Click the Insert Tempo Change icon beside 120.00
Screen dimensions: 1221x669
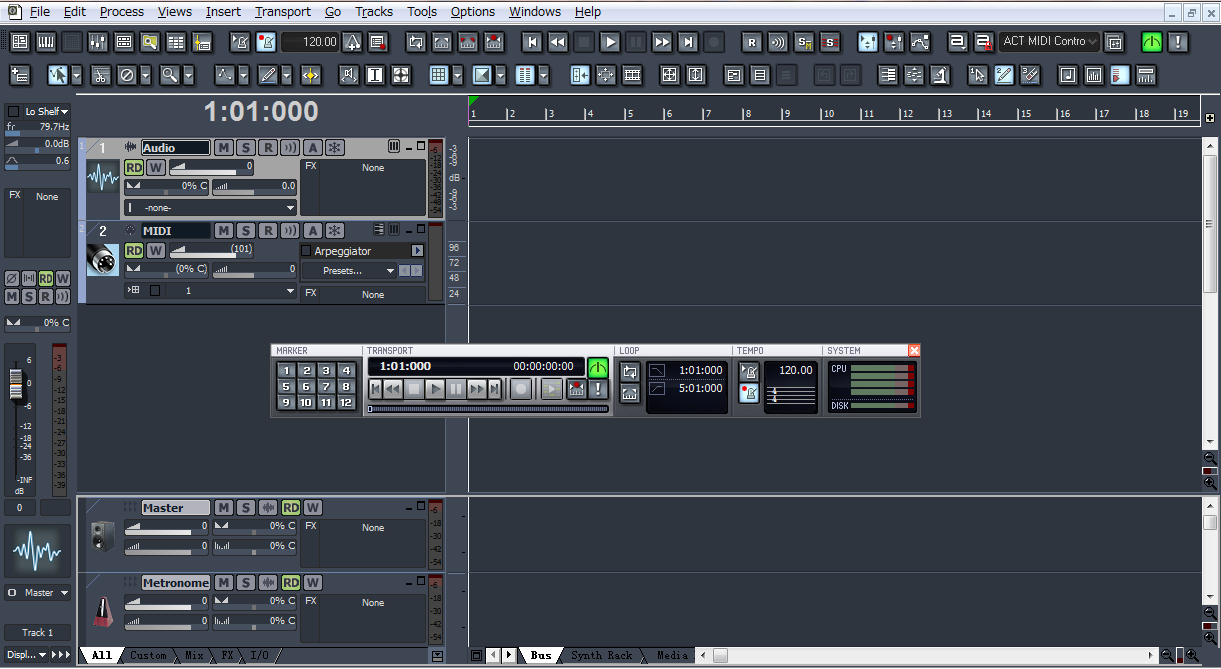point(352,42)
